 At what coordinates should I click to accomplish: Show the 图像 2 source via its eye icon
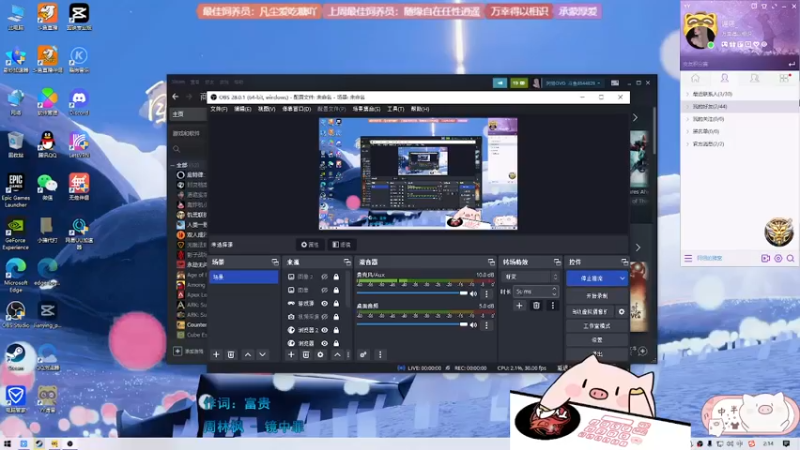[324, 277]
